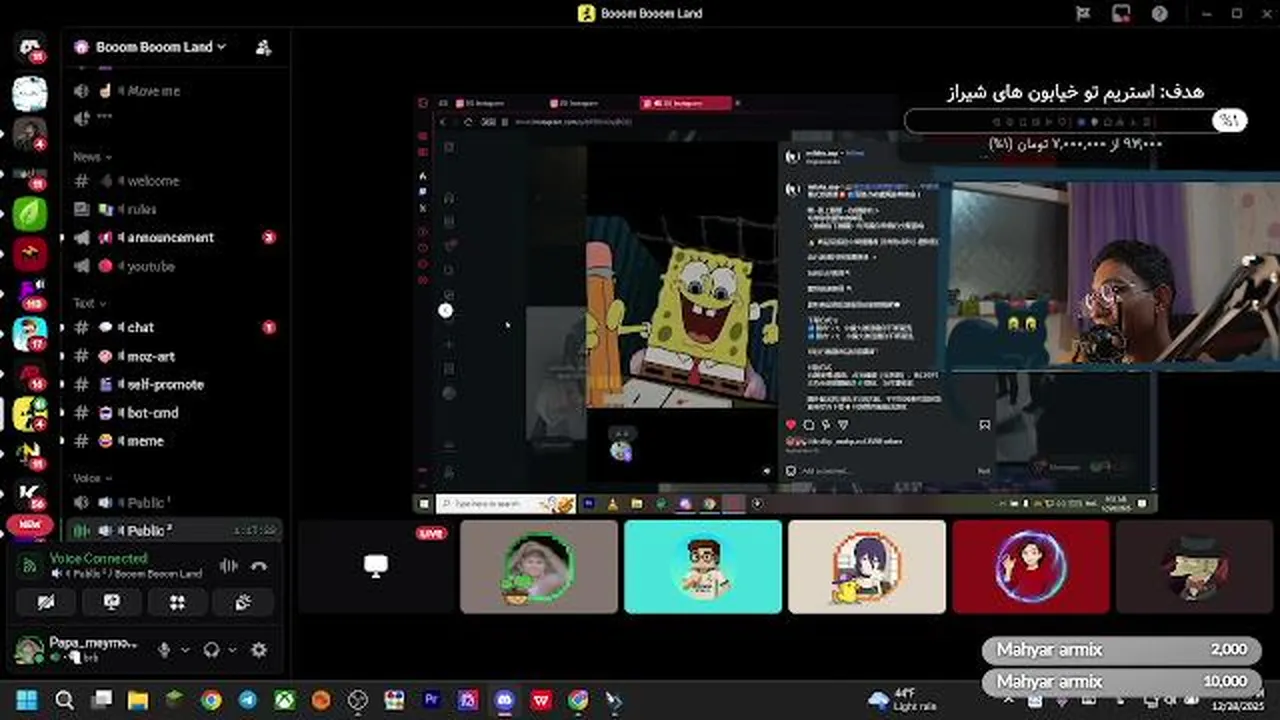
Task: Collapse the Voice category
Action: click(x=93, y=478)
